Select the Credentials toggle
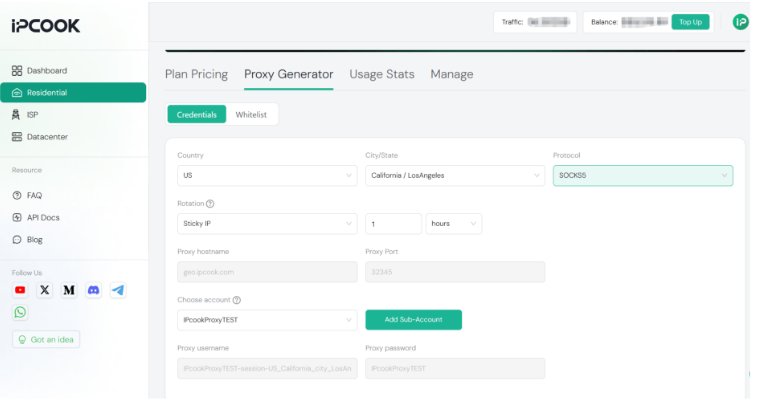 point(197,115)
